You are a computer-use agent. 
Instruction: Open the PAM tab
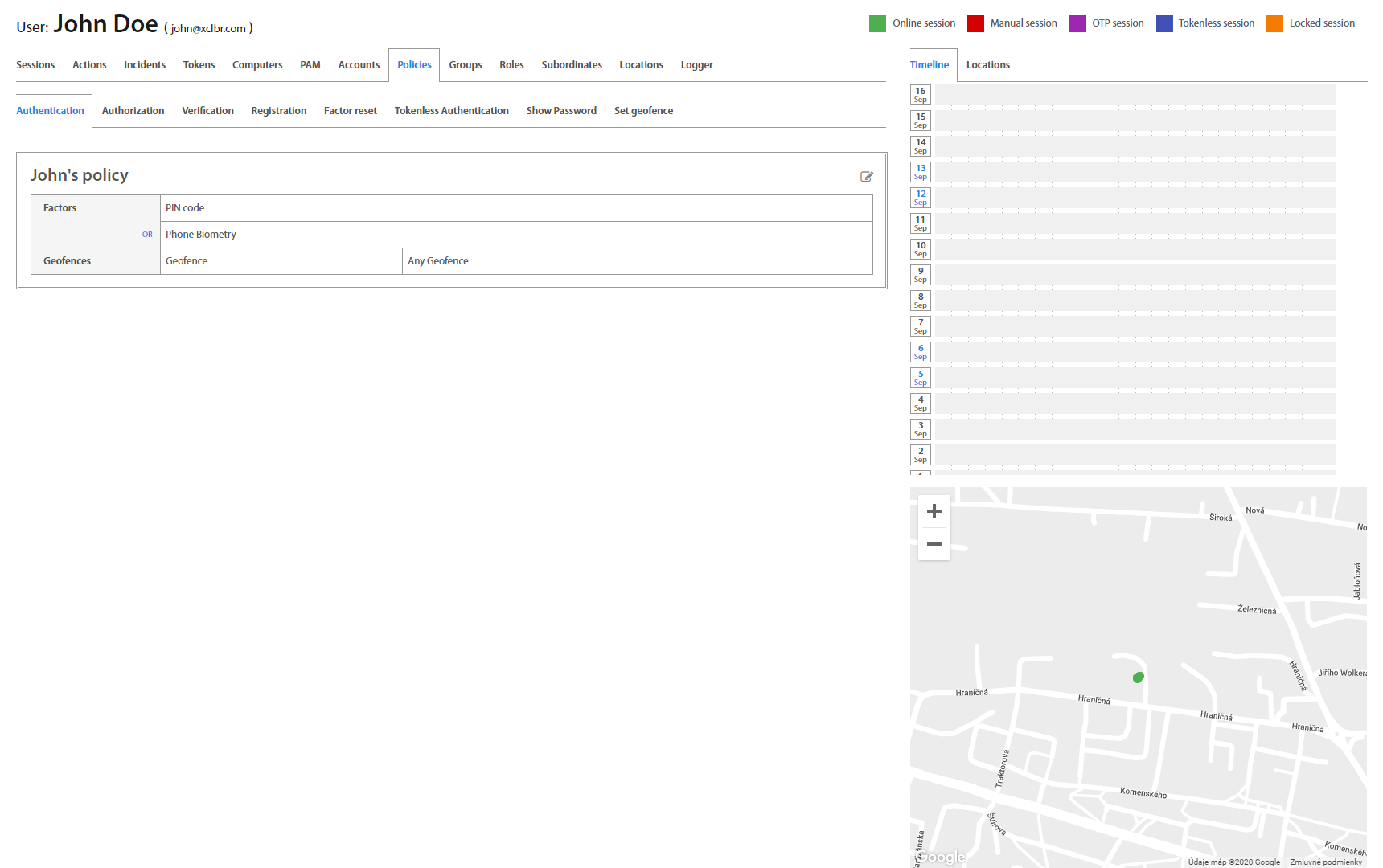[x=310, y=65]
